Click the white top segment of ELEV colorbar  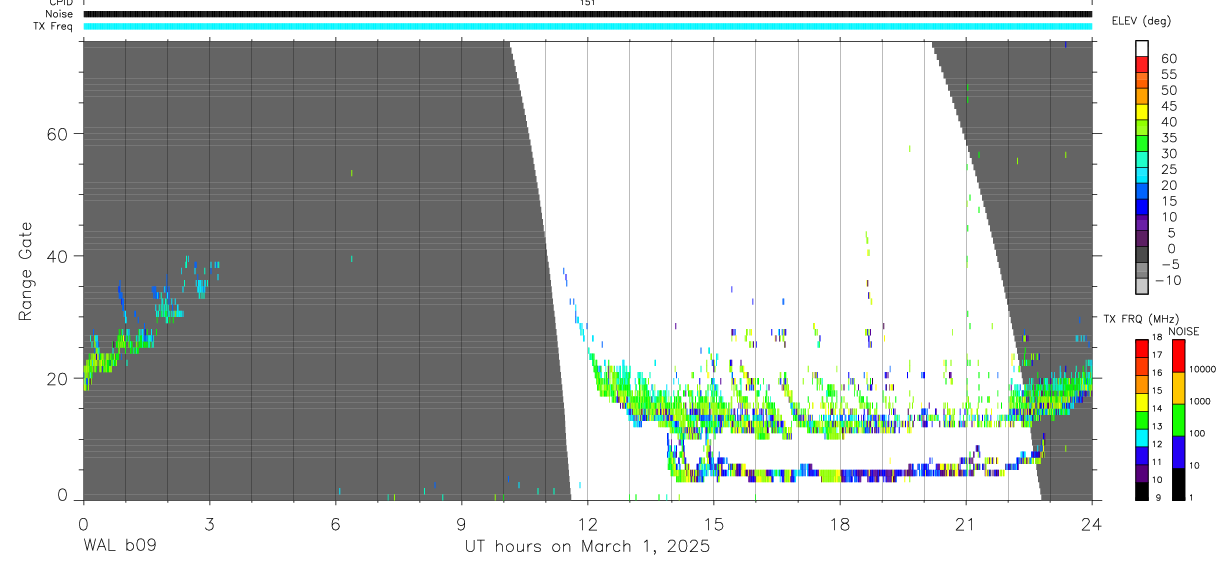pos(1142,48)
